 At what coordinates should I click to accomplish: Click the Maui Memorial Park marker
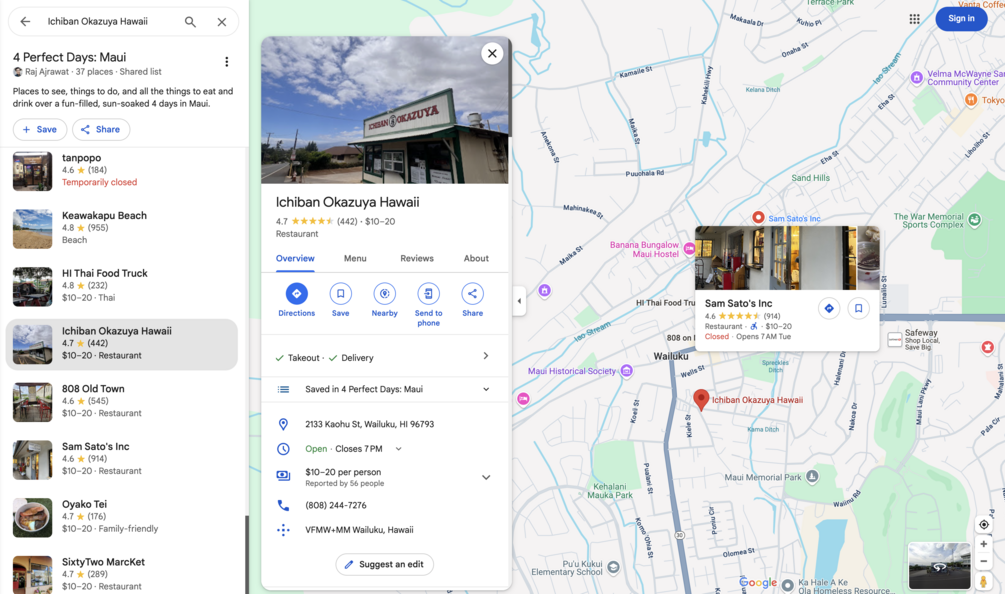pos(812,476)
